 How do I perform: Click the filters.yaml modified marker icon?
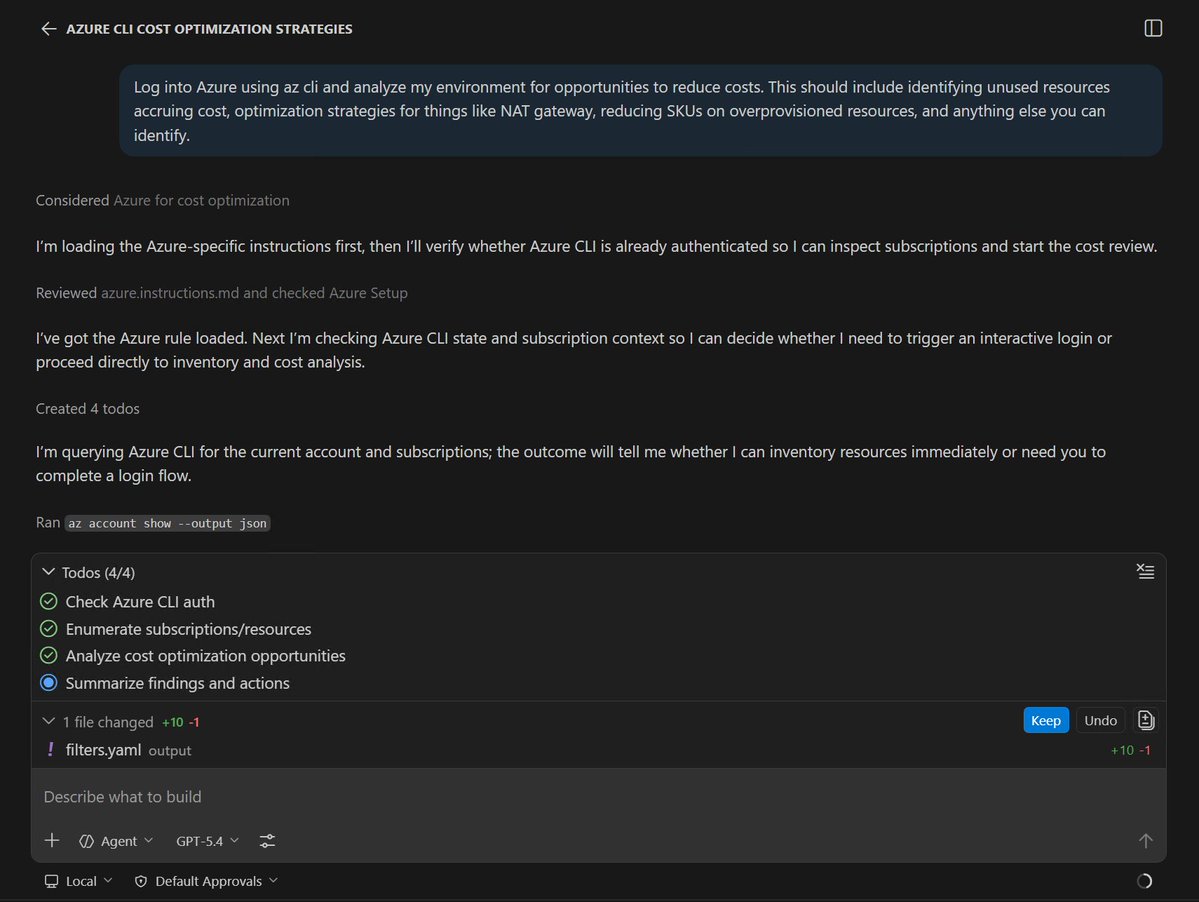[50, 750]
